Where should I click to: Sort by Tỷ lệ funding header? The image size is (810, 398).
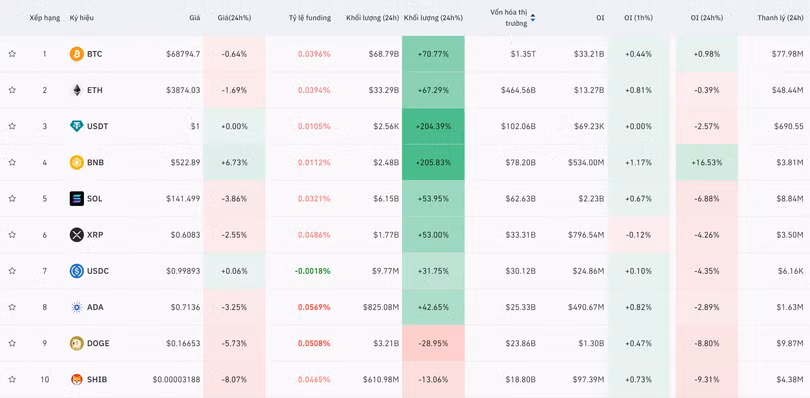310,18
